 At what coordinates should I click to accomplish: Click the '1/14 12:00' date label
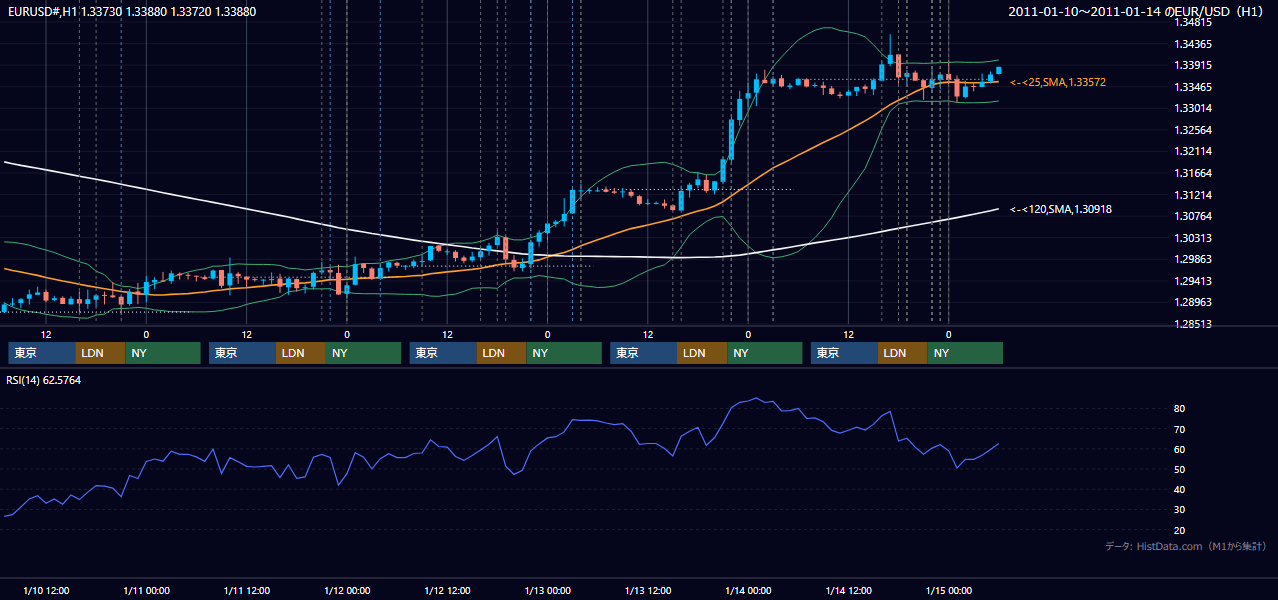coord(849,590)
